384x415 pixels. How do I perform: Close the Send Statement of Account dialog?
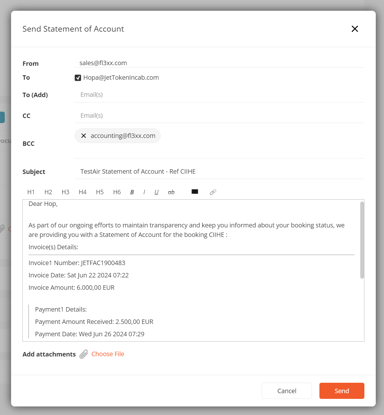coord(355,29)
